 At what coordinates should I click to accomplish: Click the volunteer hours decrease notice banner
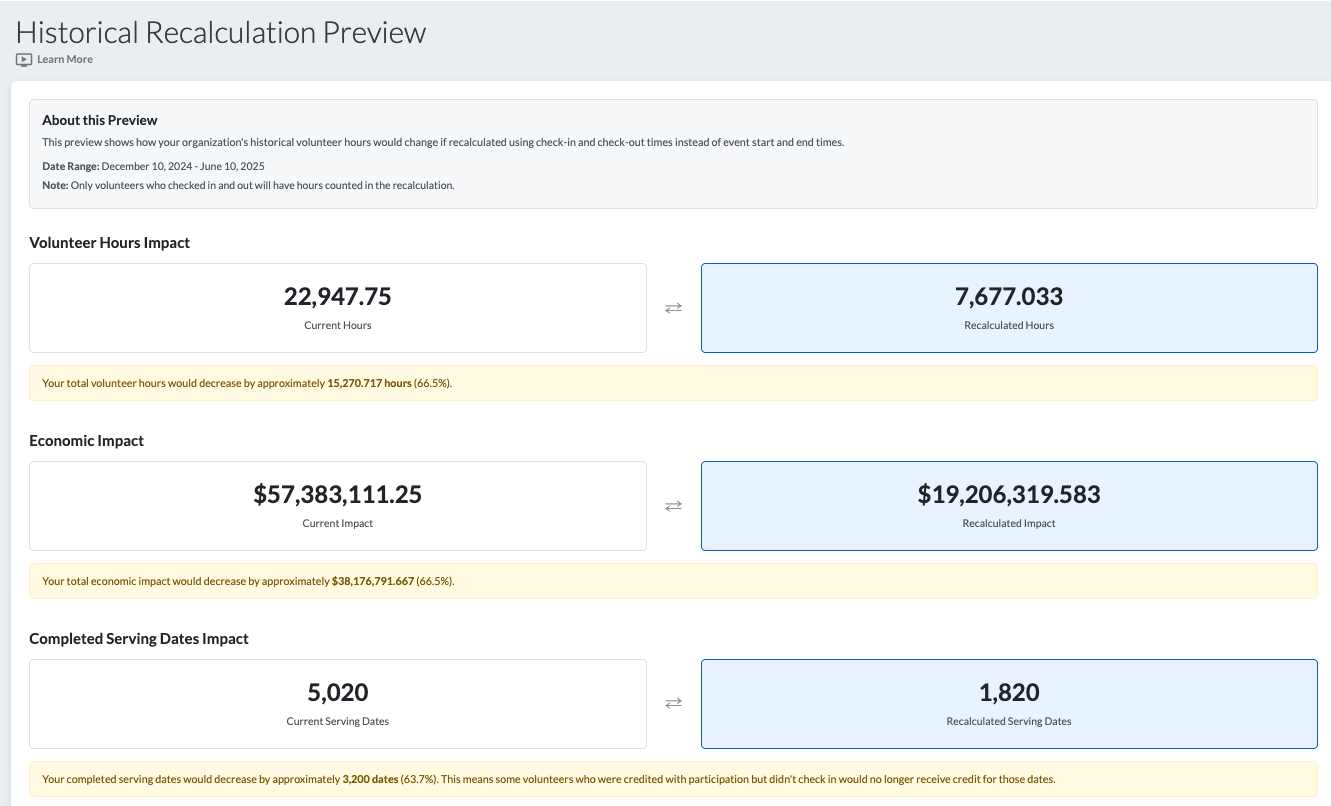(673, 383)
